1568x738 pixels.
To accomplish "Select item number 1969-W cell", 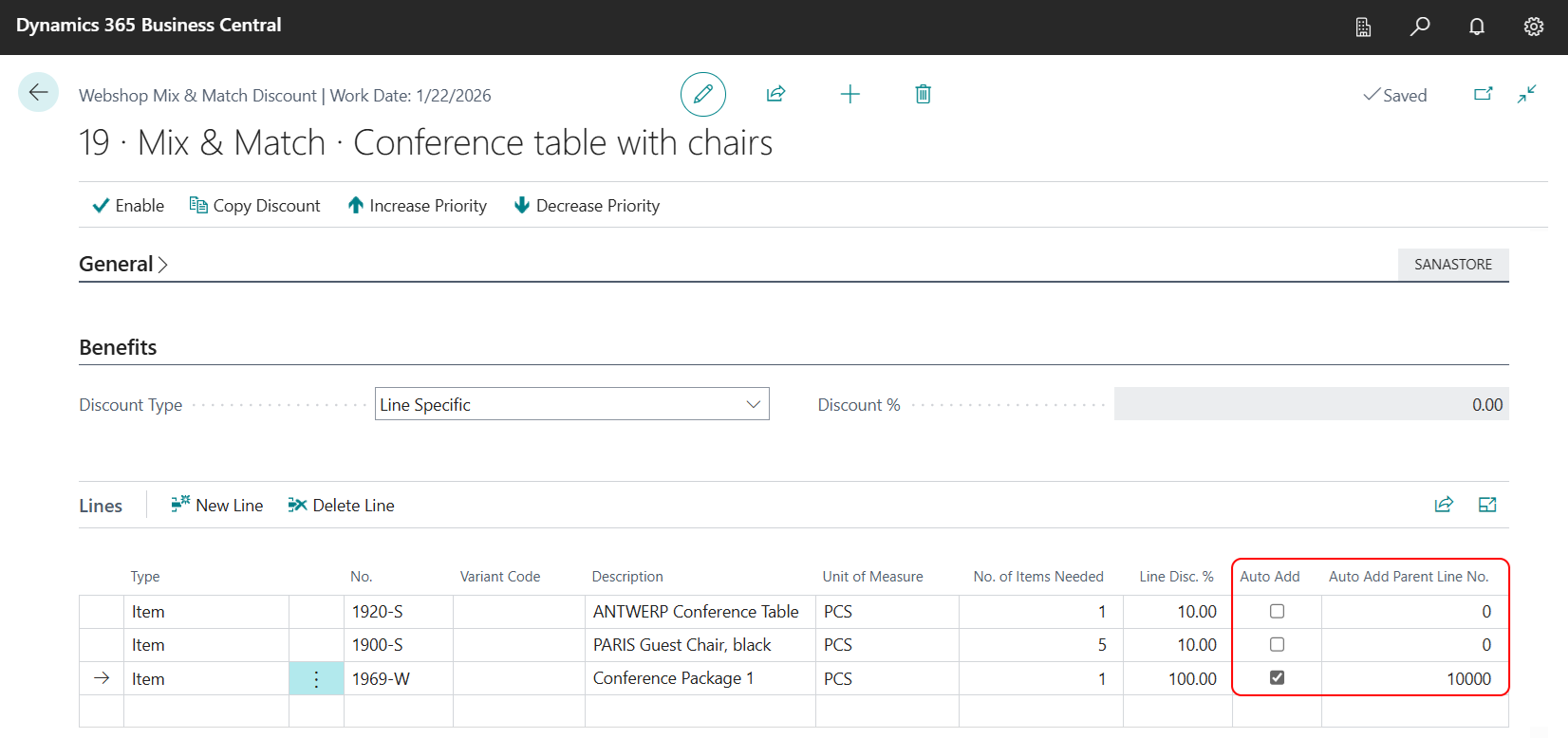I will (x=399, y=678).
